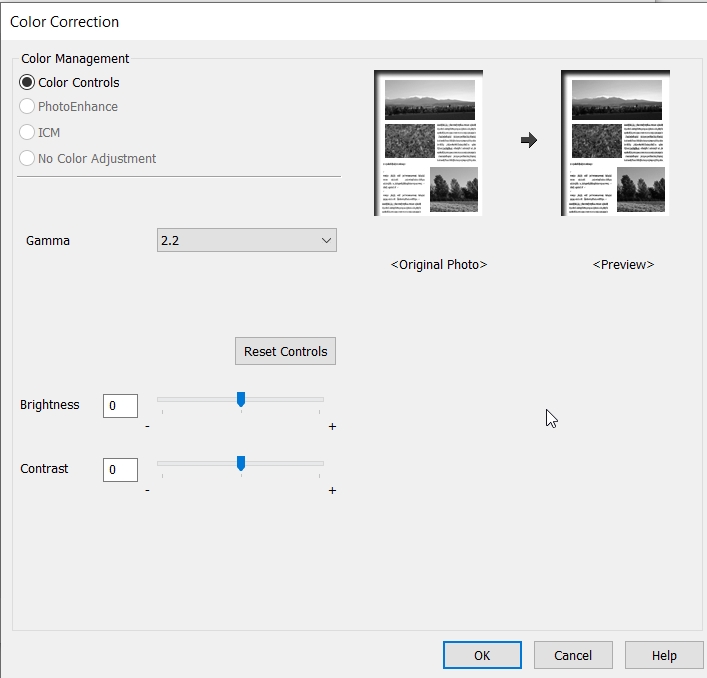
Task: Click the Contrast value input box
Action: [x=120, y=469]
